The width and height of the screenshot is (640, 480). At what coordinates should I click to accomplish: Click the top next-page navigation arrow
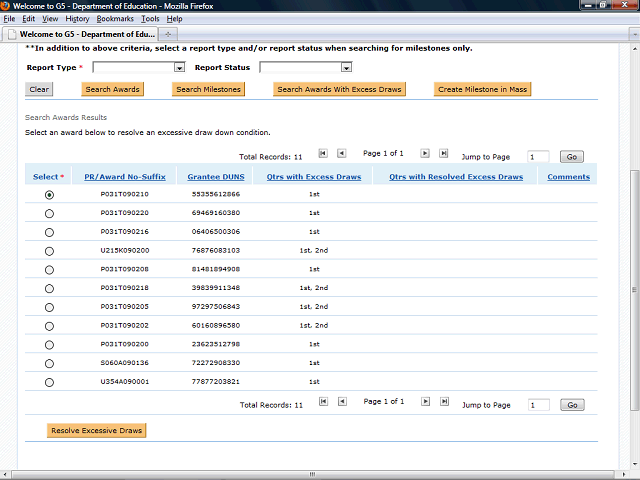425,153
